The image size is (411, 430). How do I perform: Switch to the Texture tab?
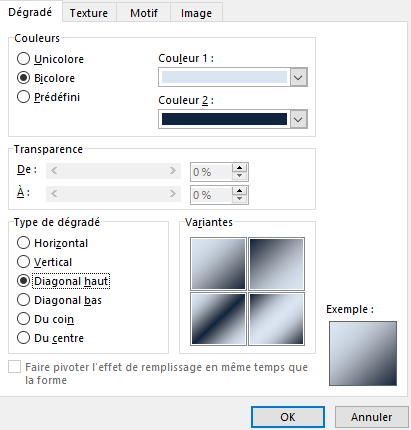tap(89, 13)
